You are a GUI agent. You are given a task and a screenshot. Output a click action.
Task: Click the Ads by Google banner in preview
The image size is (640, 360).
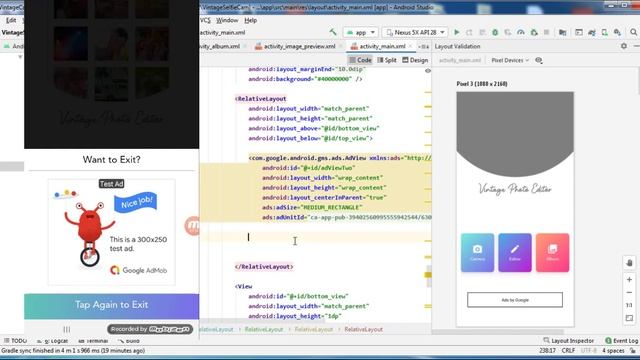pos(515,300)
